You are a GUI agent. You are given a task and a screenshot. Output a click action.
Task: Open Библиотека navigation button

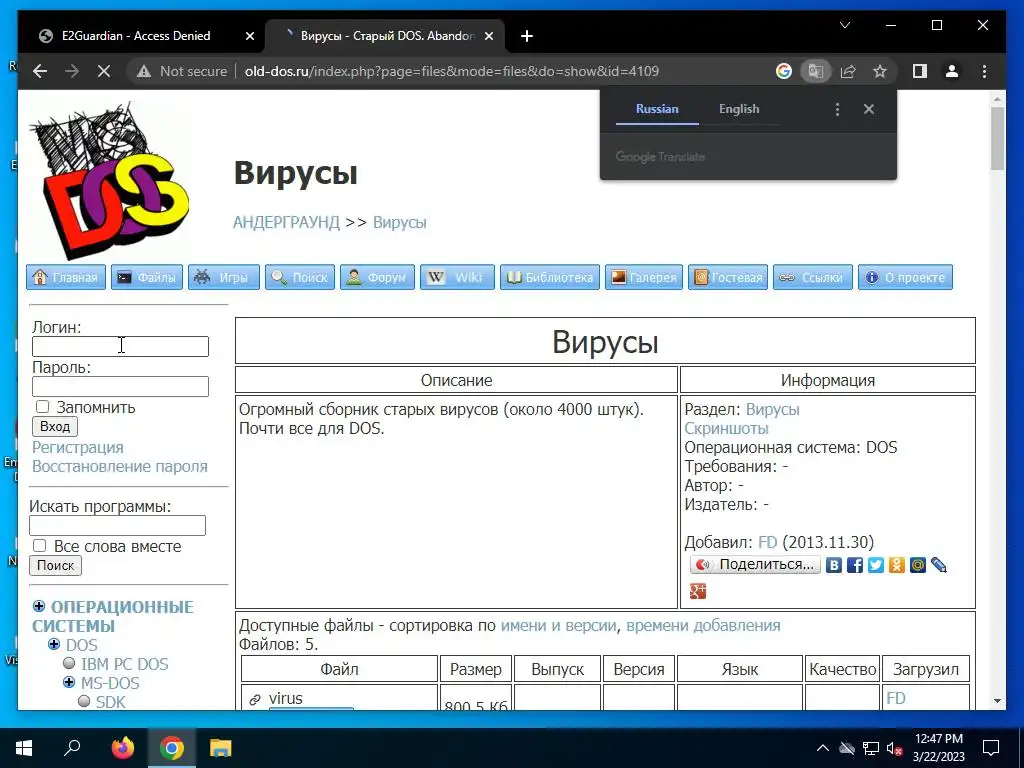coord(550,277)
